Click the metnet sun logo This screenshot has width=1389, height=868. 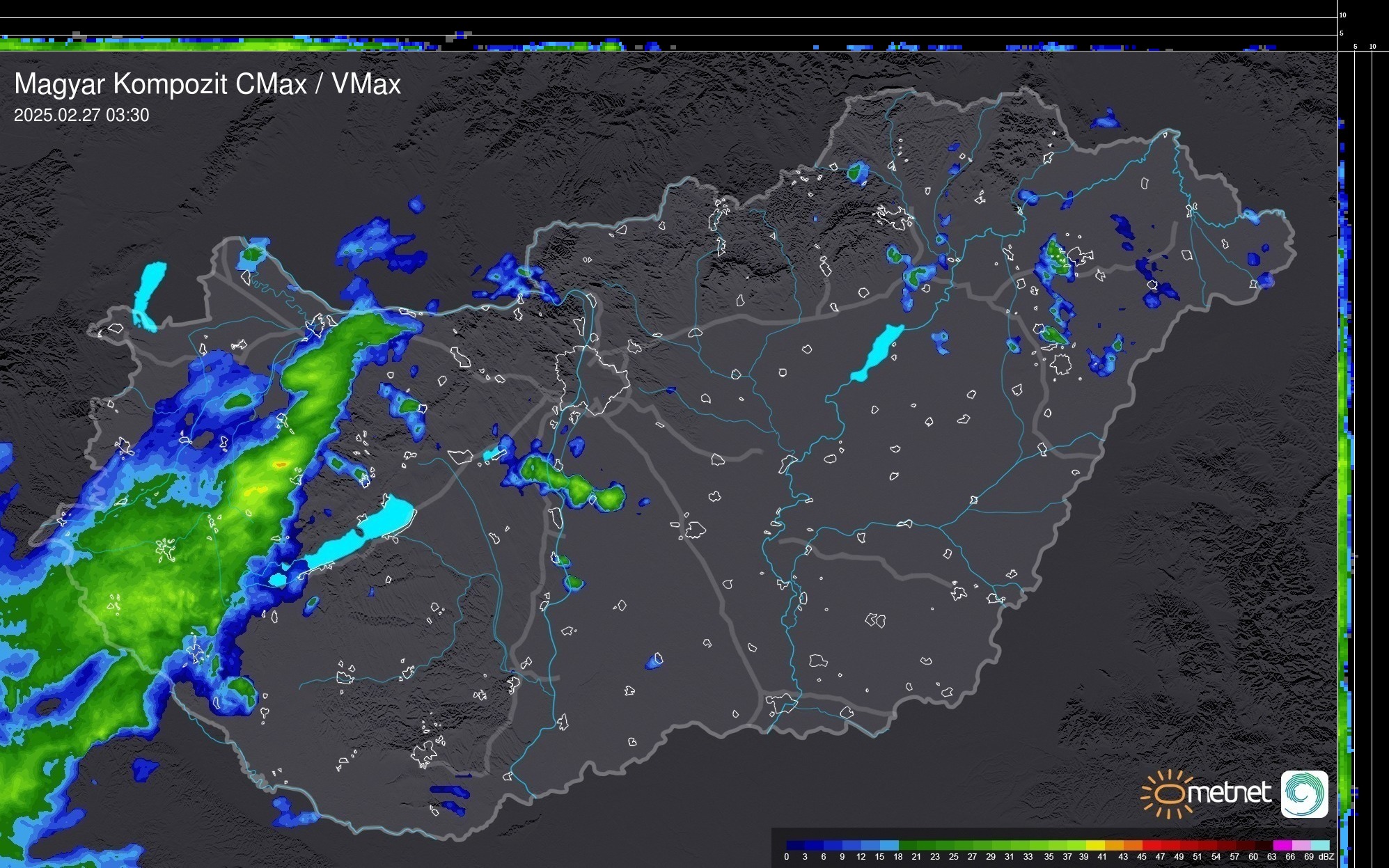pos(1167,794)
